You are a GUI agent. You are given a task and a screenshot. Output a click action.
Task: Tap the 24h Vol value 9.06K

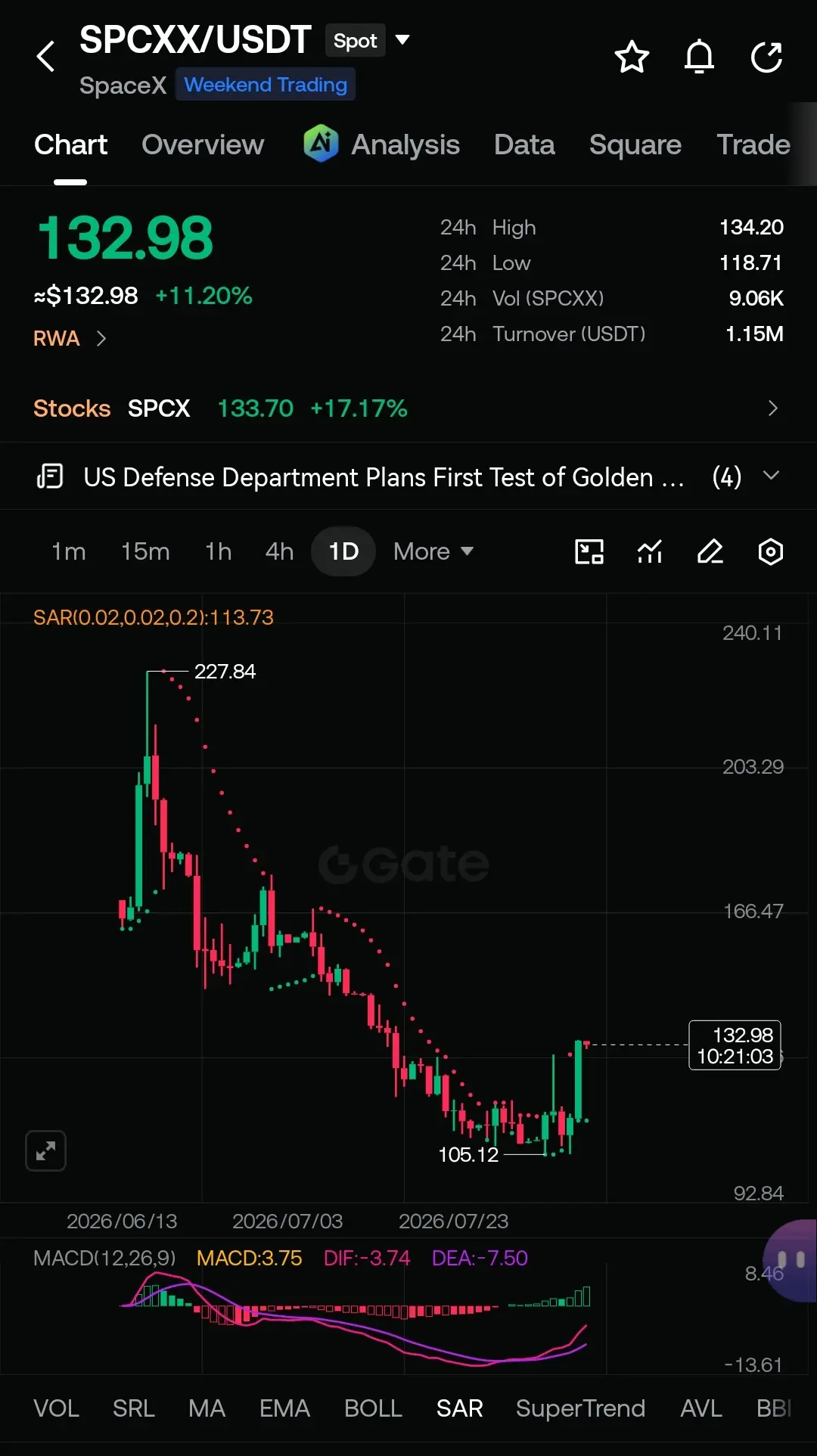756,298
